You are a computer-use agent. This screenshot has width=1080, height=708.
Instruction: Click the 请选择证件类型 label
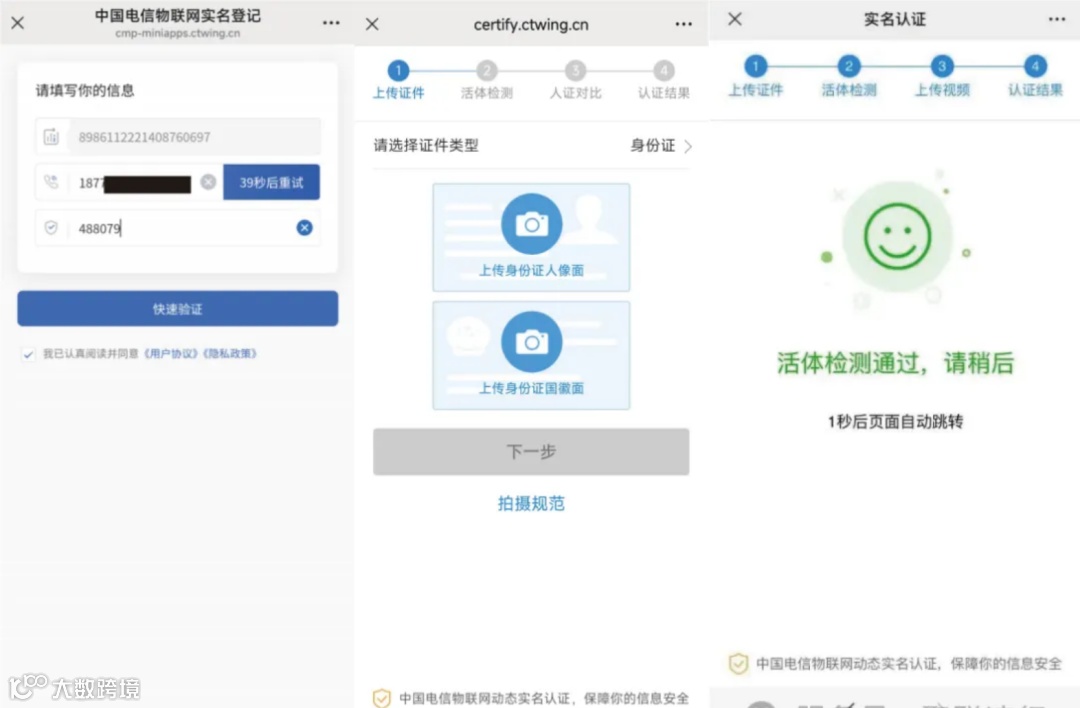[426, 145]
